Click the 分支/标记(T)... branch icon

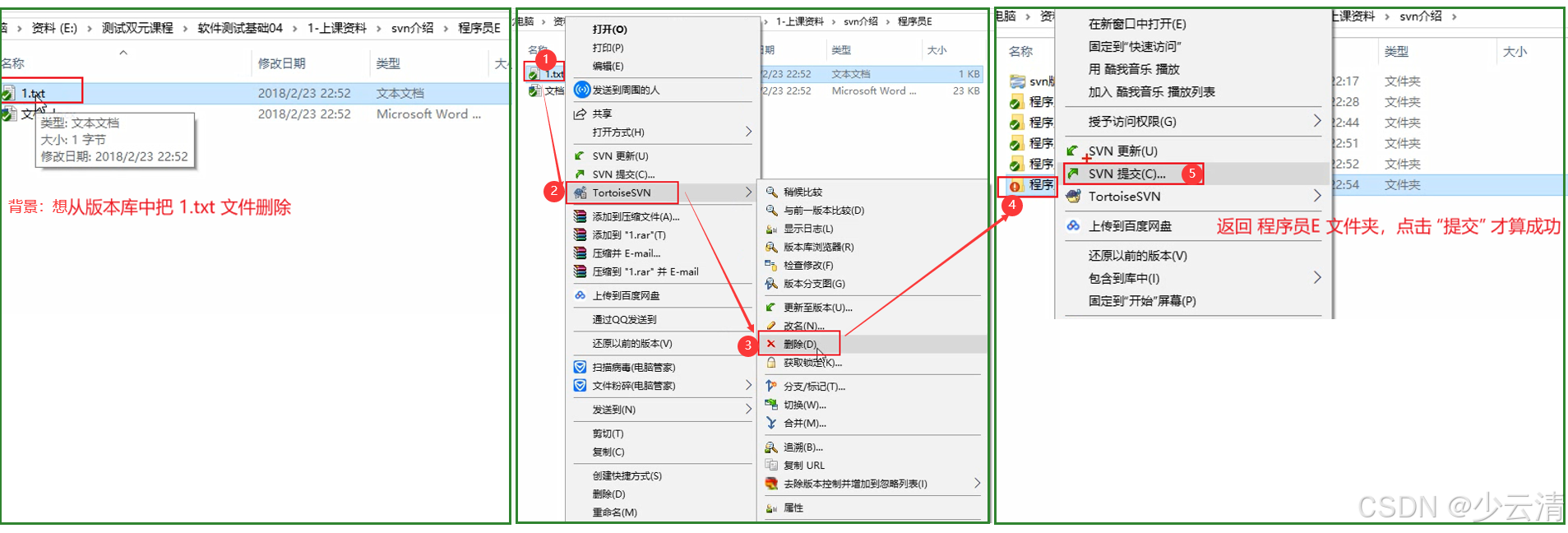tap(771, 386)
